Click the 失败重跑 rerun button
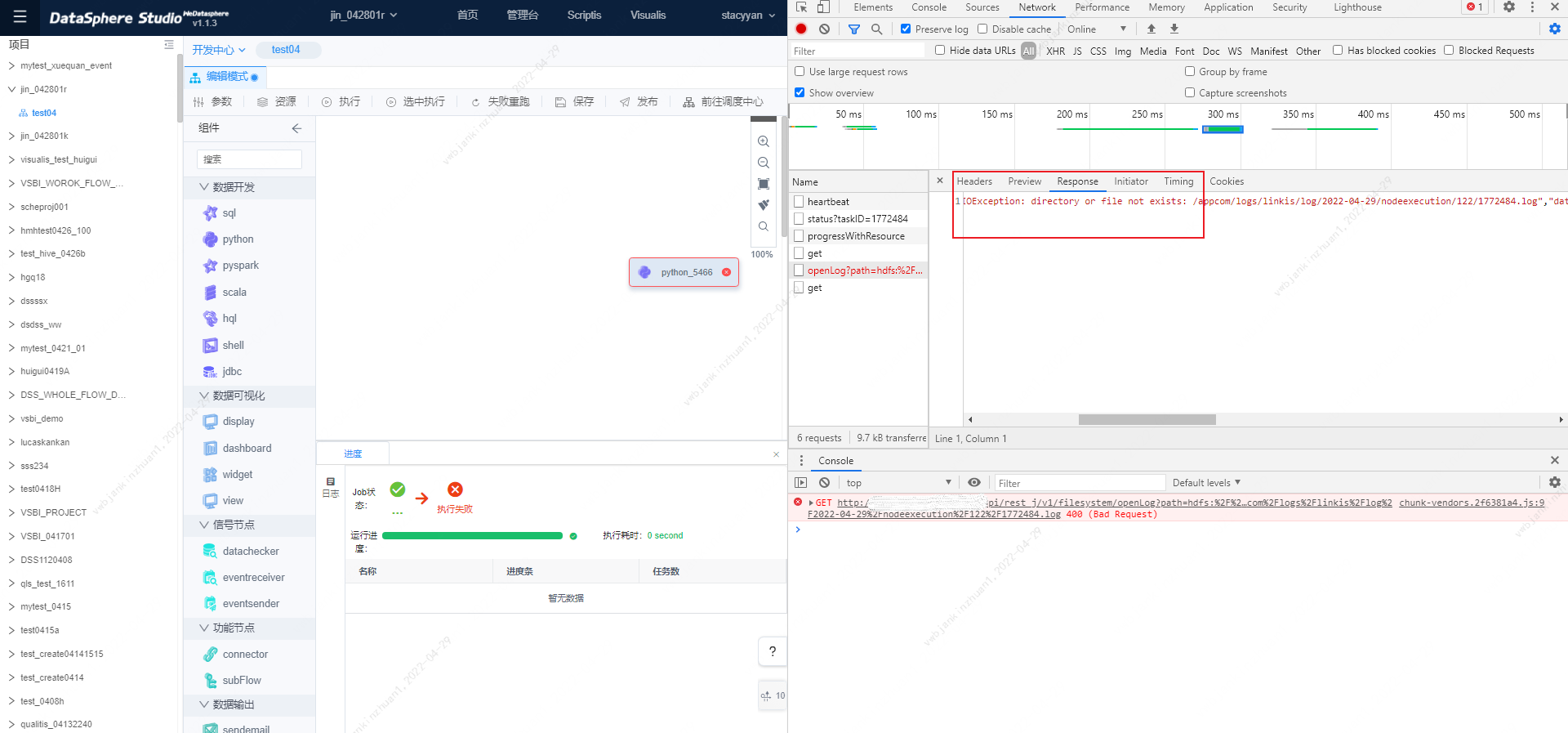The image size is (1568, 733). point(501,102)
